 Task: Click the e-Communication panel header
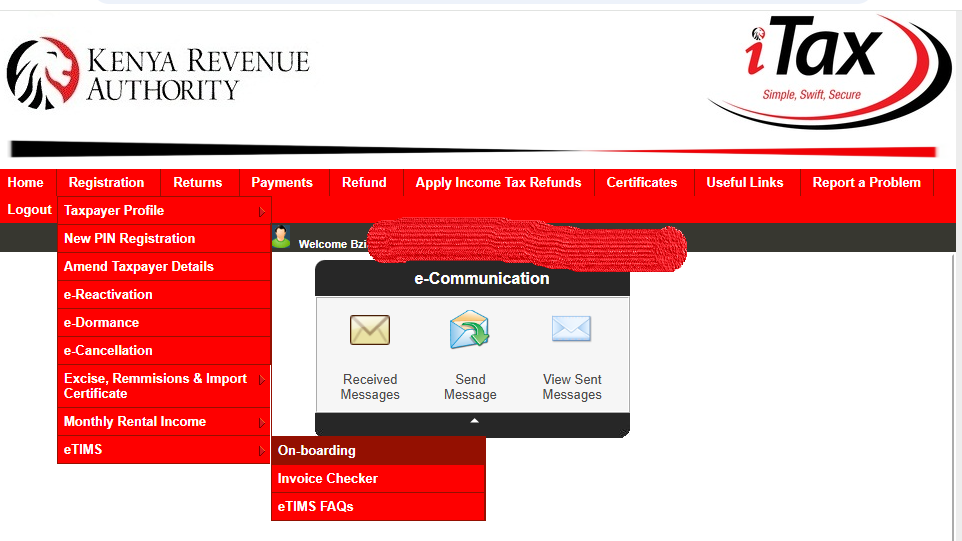tap(472, 278)
